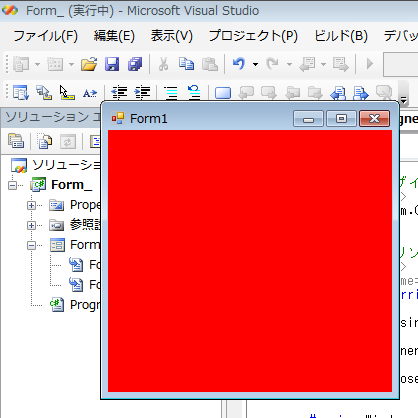Viewport: 418px width, 418px height.
Task: Click the Open File folder icon
Action: click(x=89, y=64)
